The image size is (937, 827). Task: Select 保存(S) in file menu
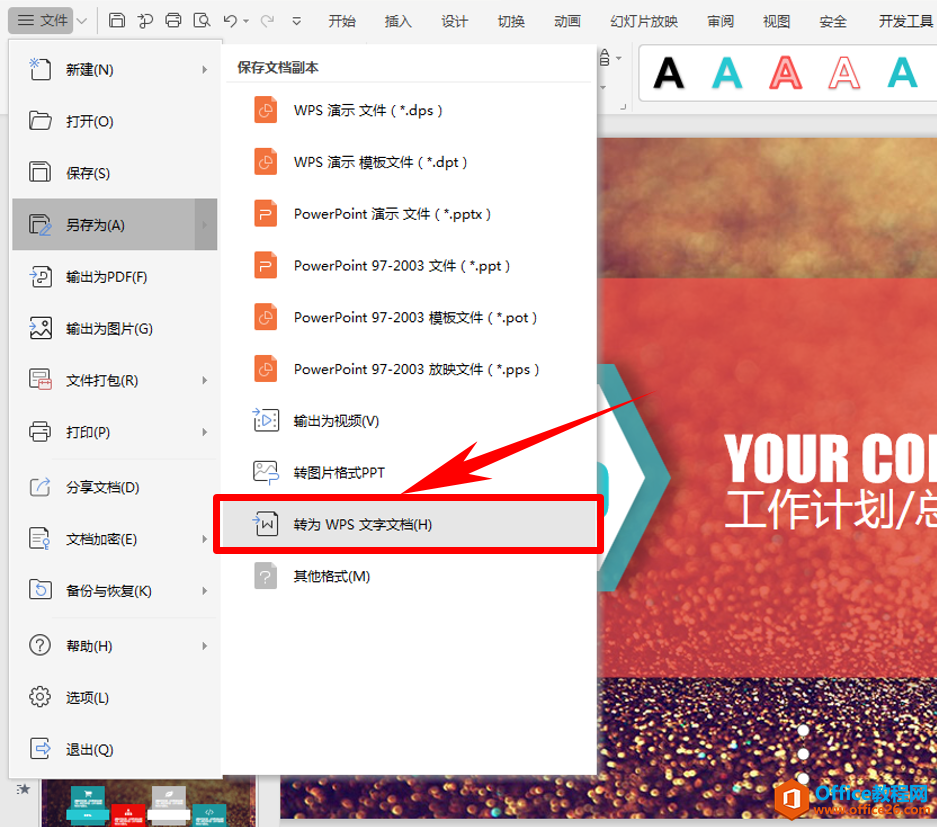click(x=115, y=173)
